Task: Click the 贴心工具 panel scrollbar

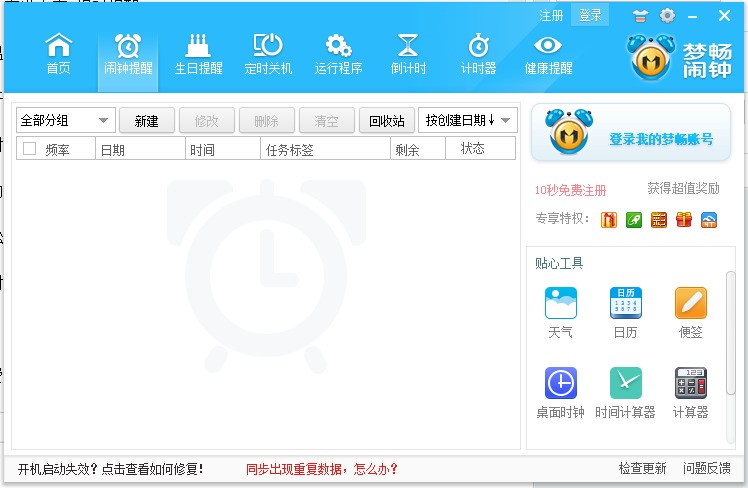Action: (x=730, y=332)
